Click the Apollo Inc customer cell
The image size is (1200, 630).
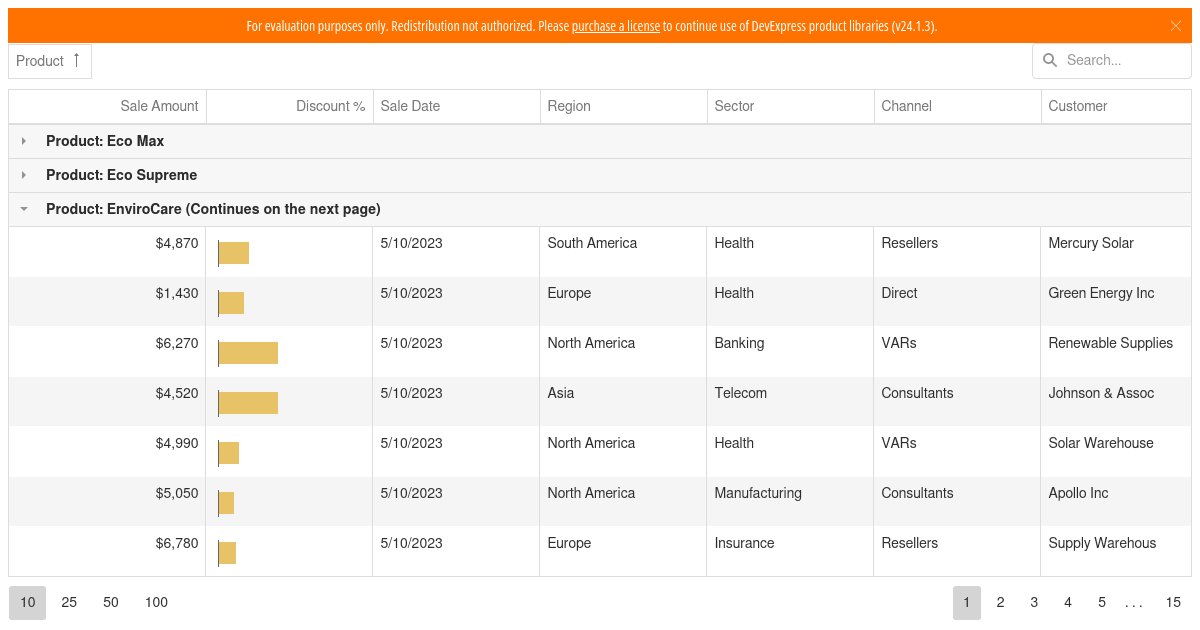coord(1116,502)
